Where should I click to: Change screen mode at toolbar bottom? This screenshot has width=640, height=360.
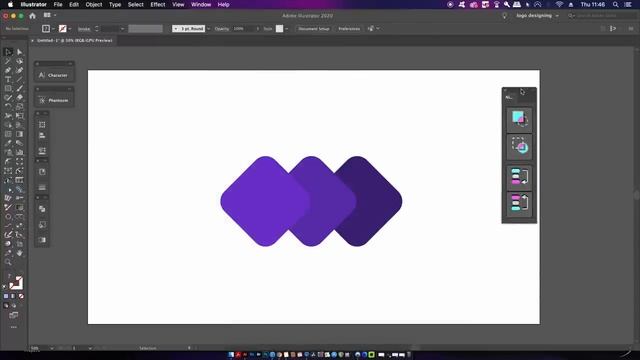click(x=13, y=315)
